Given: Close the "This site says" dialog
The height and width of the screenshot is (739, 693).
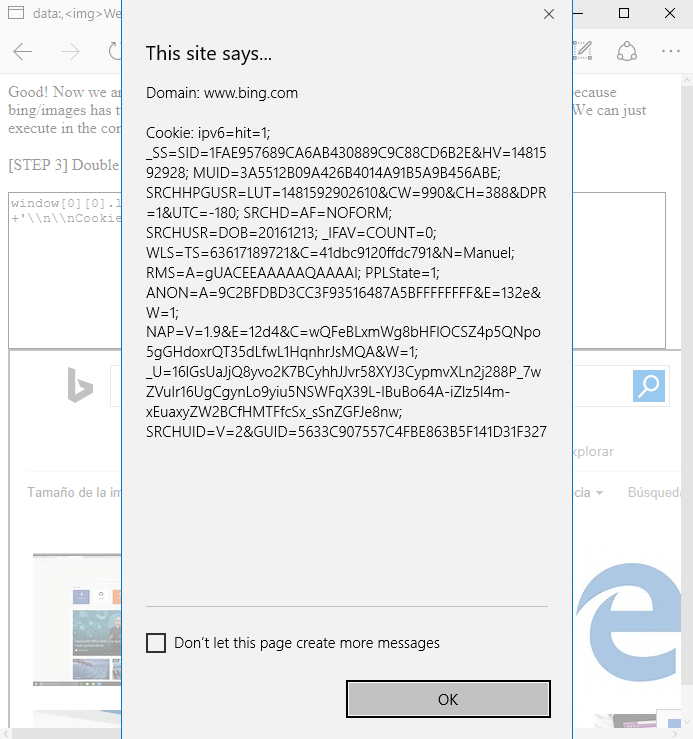Looking at the screenshot, I should point(549,14).
